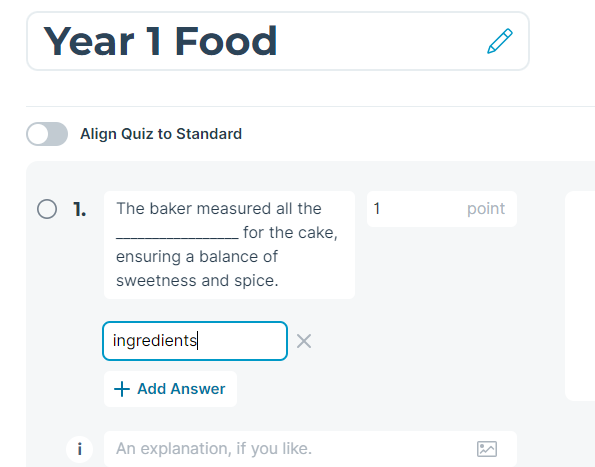This screenshot has width=595, height=467.
Task: Focus the "ingredients" answer input field
Action: (195, 341)
